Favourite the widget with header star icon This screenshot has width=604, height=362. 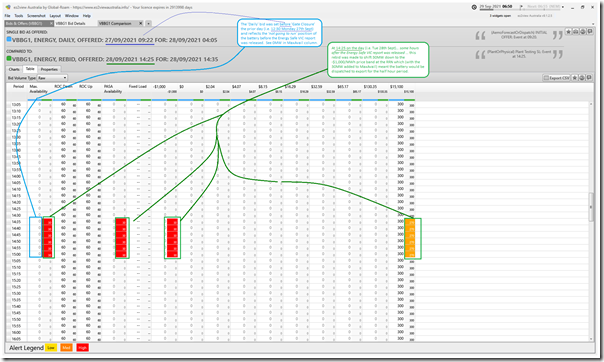(x=568, y=32)
